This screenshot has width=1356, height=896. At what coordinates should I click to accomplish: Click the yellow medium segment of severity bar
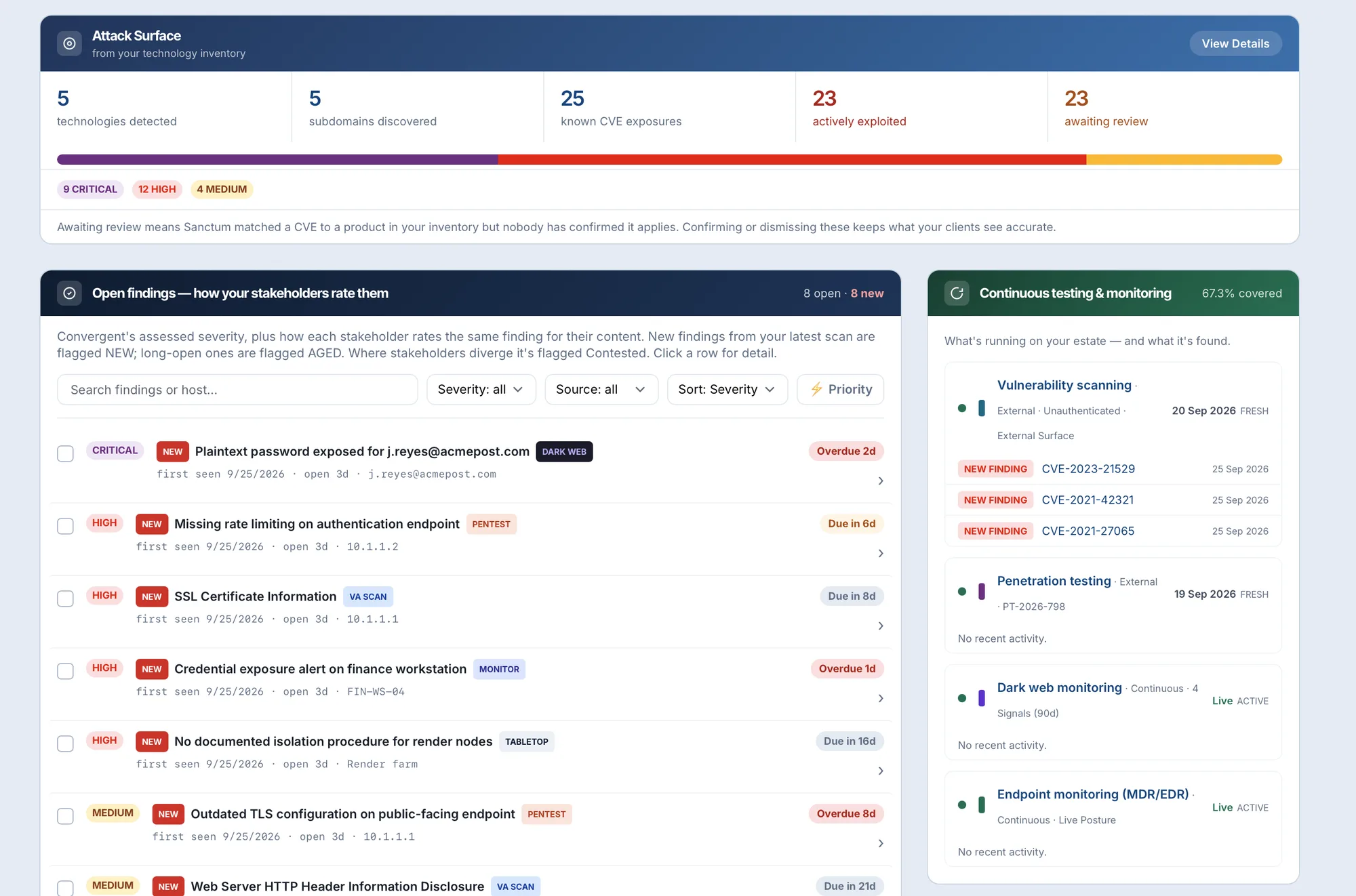[x=1184, y=159]
